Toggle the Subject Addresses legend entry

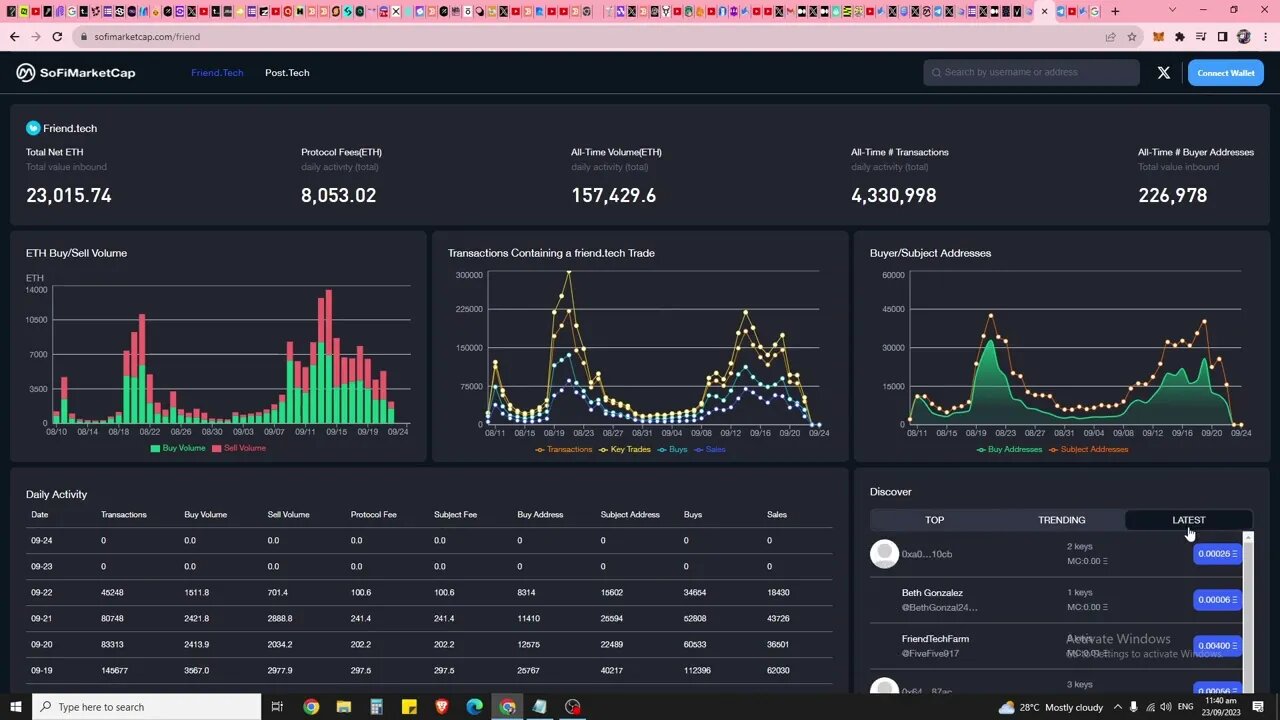coord(1088,449)
